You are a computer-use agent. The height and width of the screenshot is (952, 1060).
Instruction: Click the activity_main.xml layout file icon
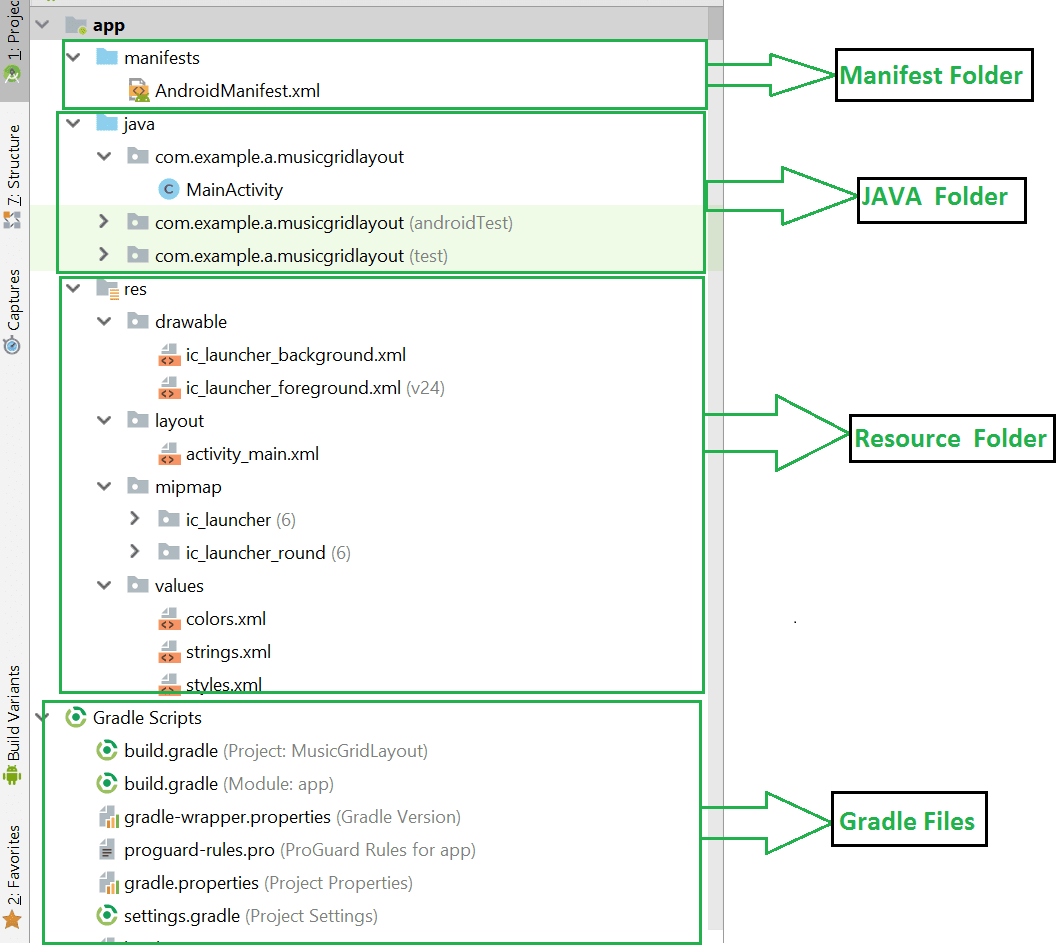[x=169, y=455]
